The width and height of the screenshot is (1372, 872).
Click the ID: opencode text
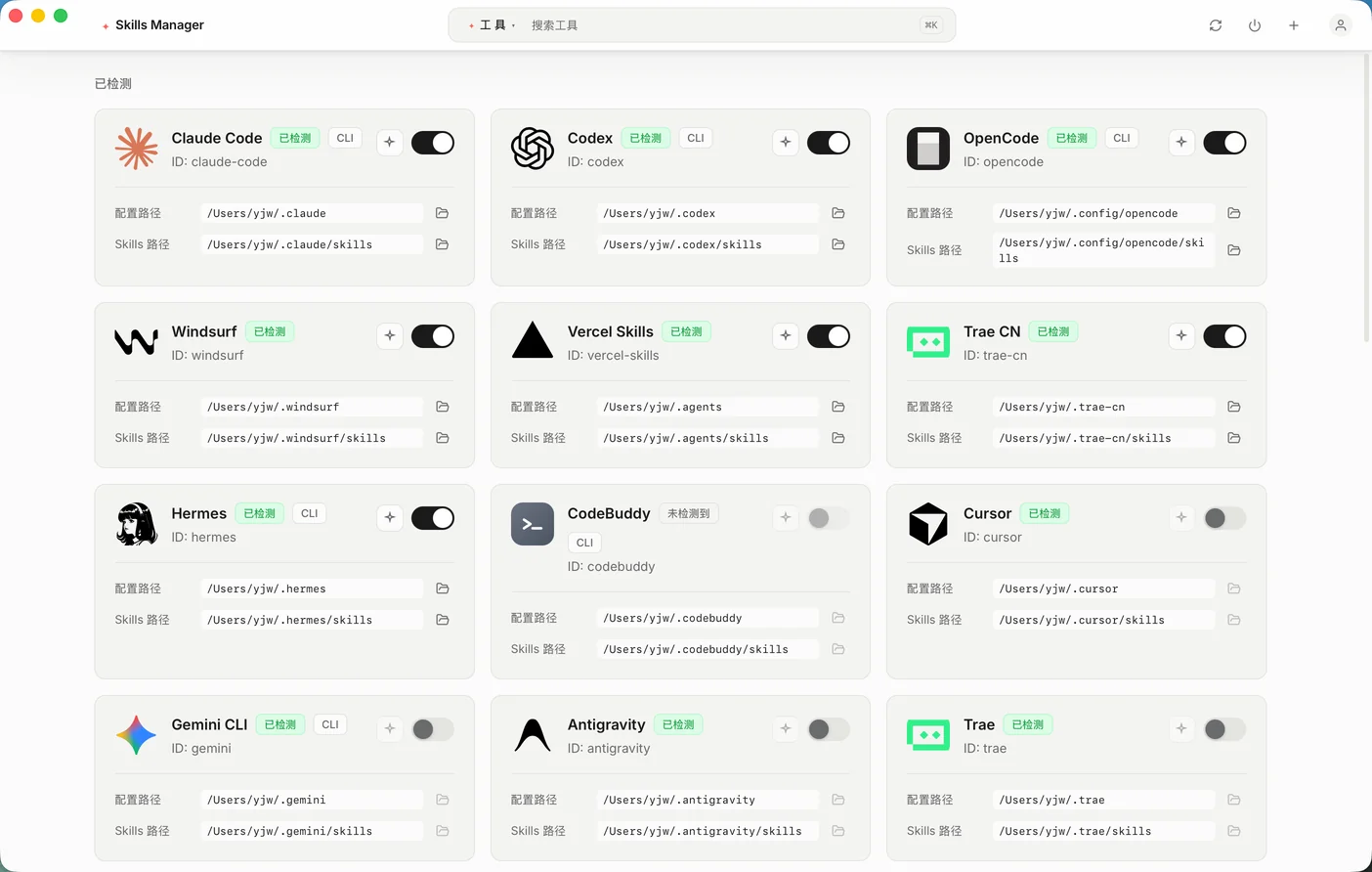pos(1004,162)
